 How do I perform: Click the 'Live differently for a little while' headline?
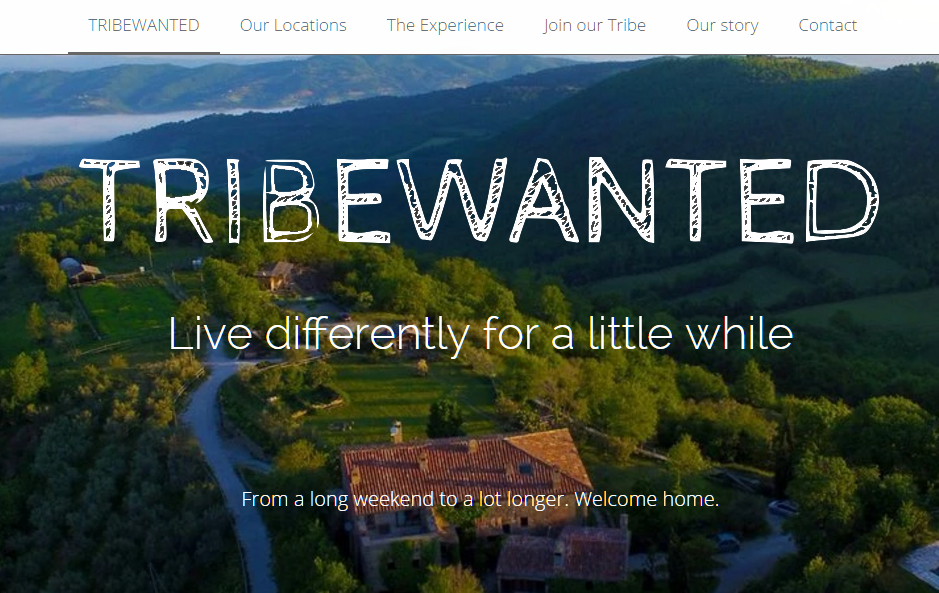[x=481, y=334]
